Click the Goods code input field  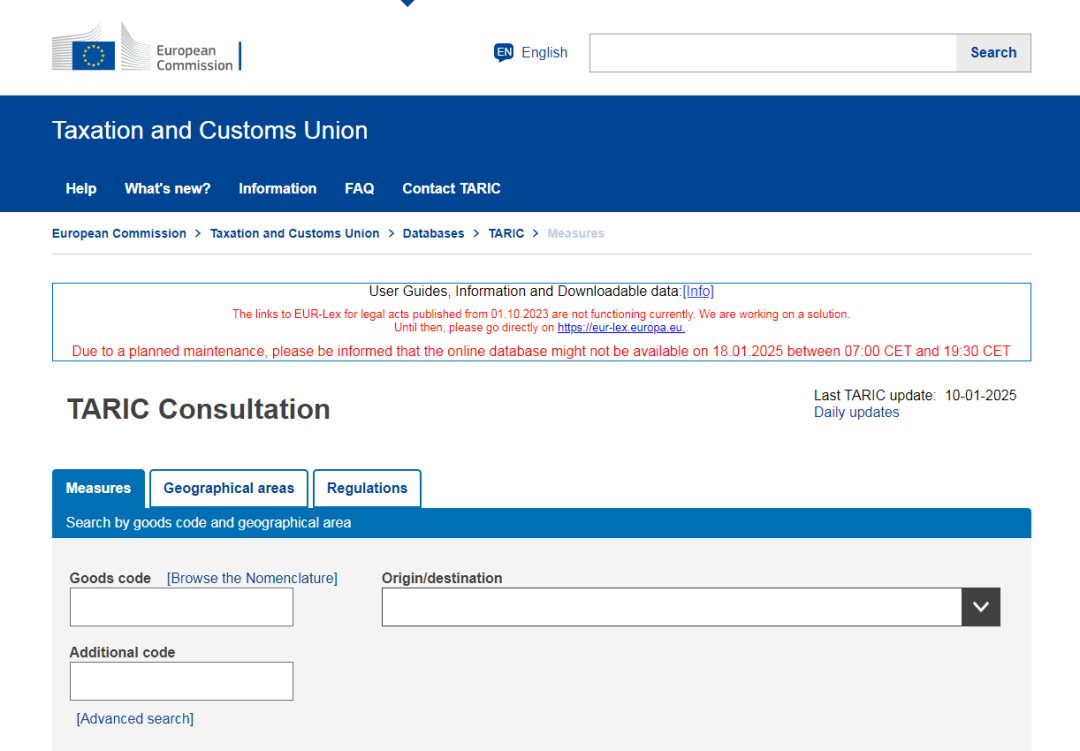pos(181,607)
